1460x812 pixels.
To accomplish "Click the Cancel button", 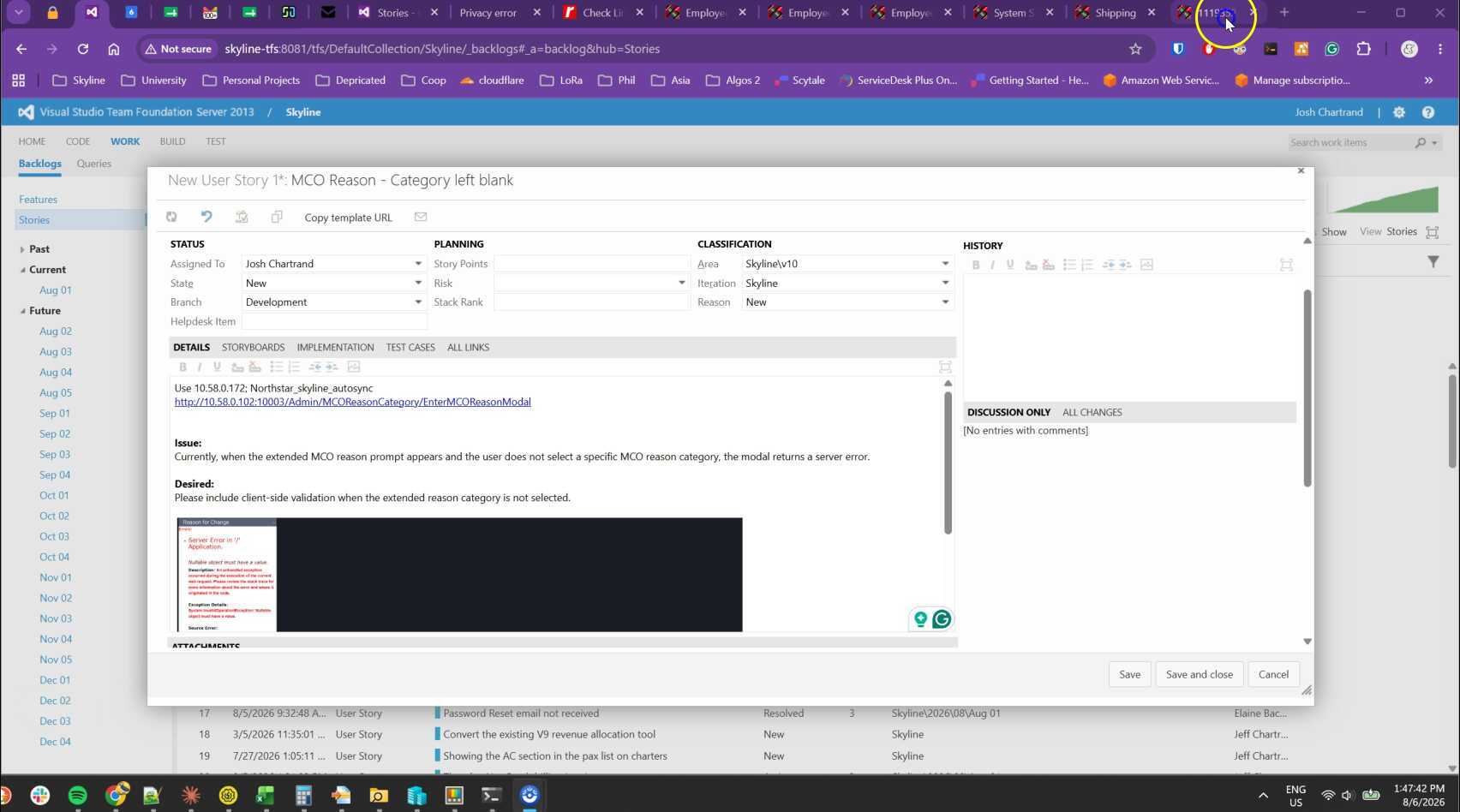I will click(1273, 675).
